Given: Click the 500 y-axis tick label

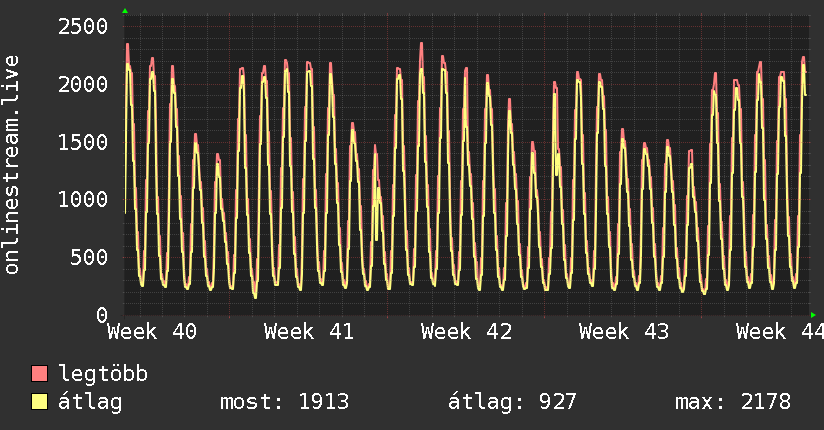Looking at the screenshot, I should pyautogui.click(x=89, y=257).
